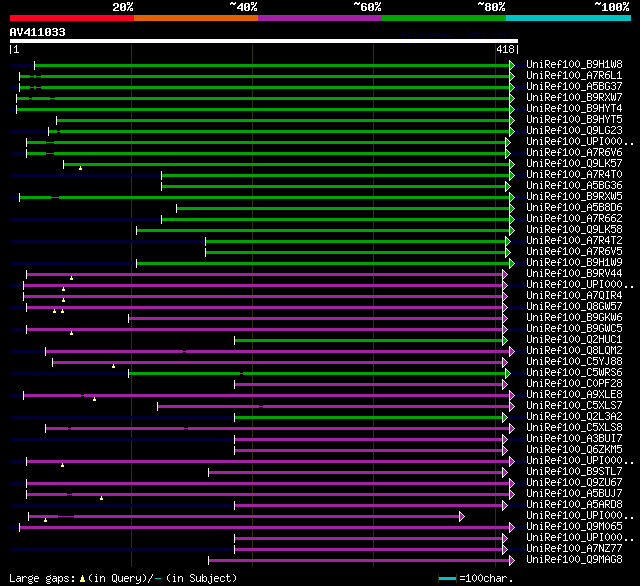This screenshot has height=586, width=640.
Task: Click the green arrowhead ending the A5BG36 alignment
Action: 508,186
